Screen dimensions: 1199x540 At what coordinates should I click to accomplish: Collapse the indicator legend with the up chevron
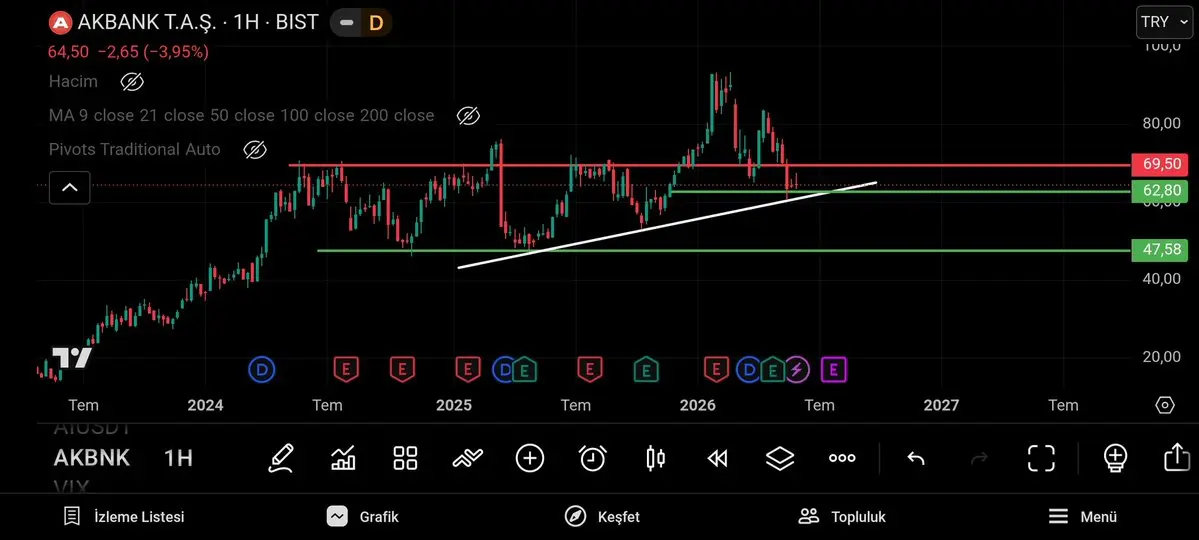[x=70, y=187]
